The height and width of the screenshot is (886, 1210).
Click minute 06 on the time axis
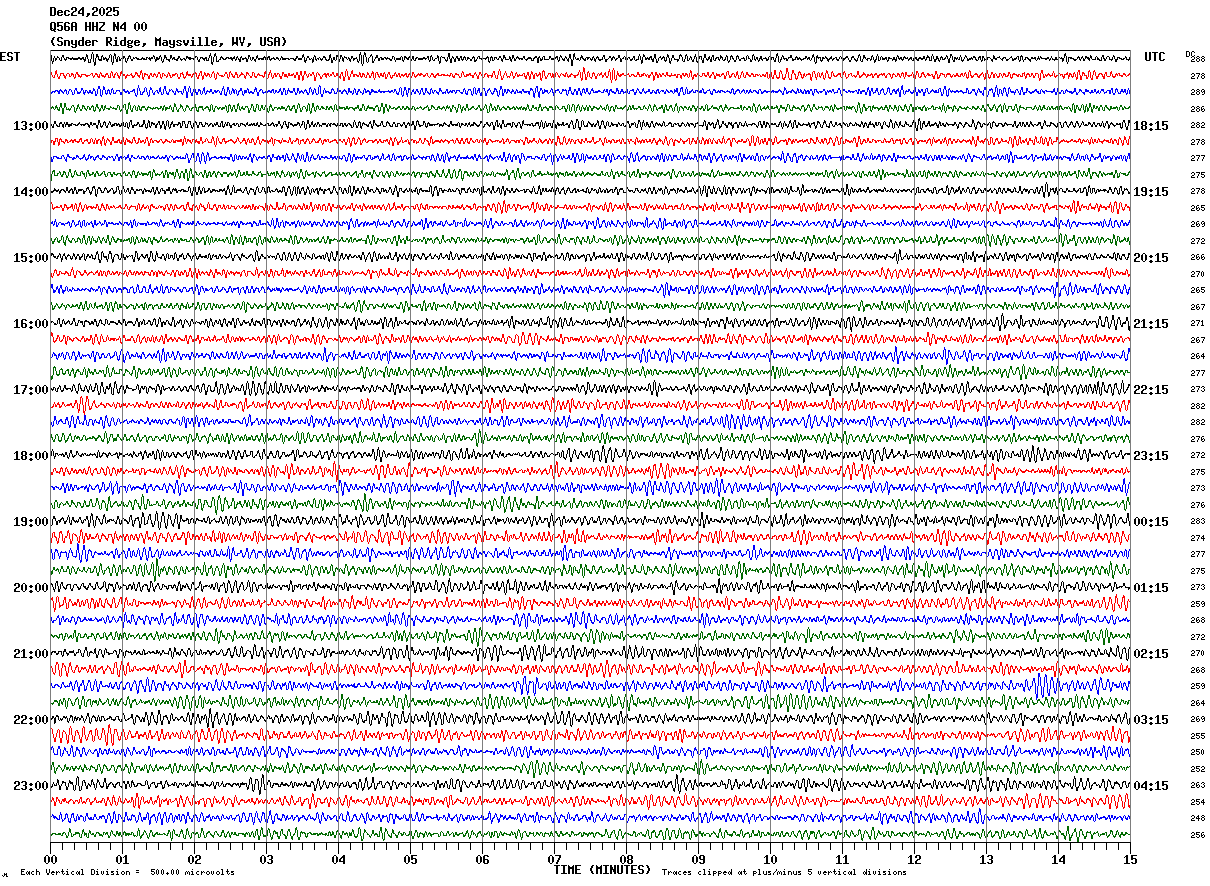click(x=482, y=859)
